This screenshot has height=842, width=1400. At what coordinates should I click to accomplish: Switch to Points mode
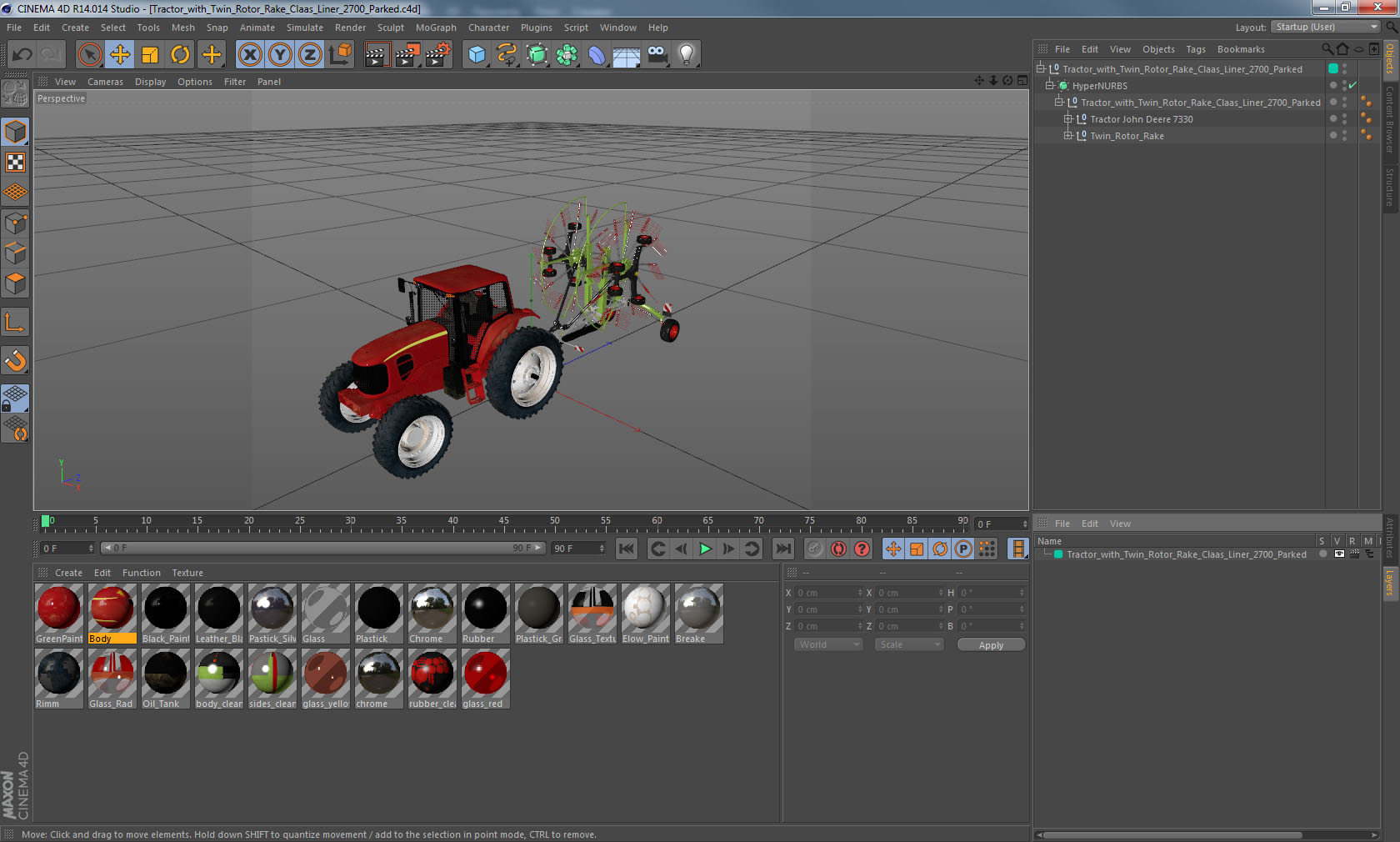tap(15, 223)
